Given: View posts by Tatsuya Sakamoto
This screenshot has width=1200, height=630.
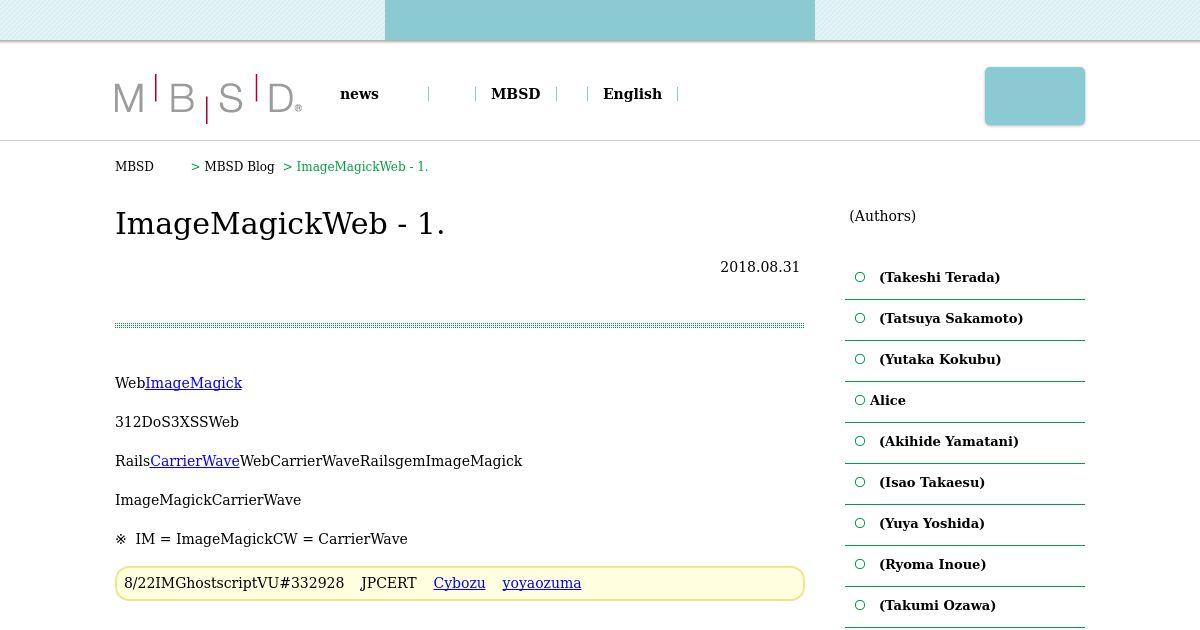Looking at the screenshot, I should click(951, 319).
